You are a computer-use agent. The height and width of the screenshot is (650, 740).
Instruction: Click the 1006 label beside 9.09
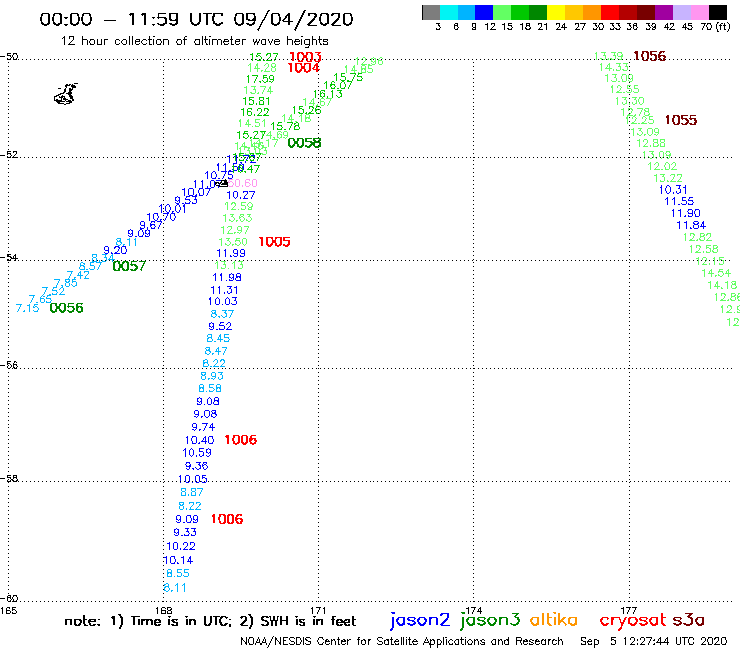point(227,519)
